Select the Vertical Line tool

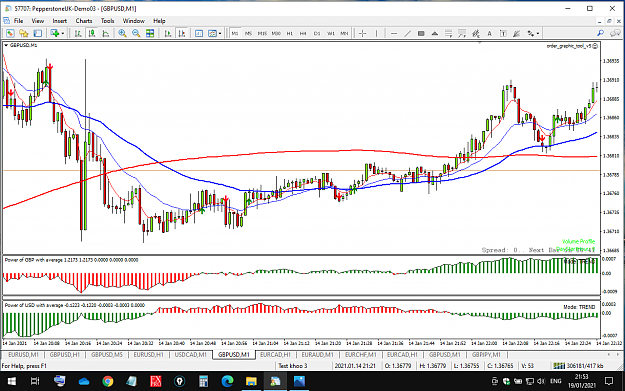click(x=376, y=33)
